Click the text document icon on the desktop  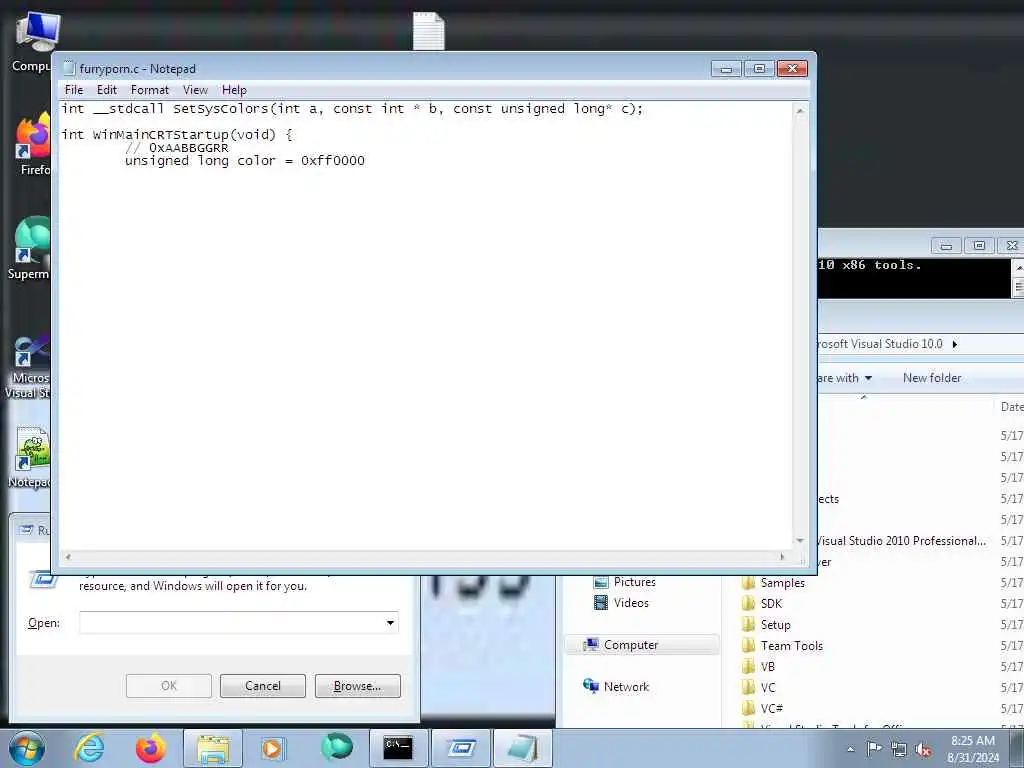point(429,31)
